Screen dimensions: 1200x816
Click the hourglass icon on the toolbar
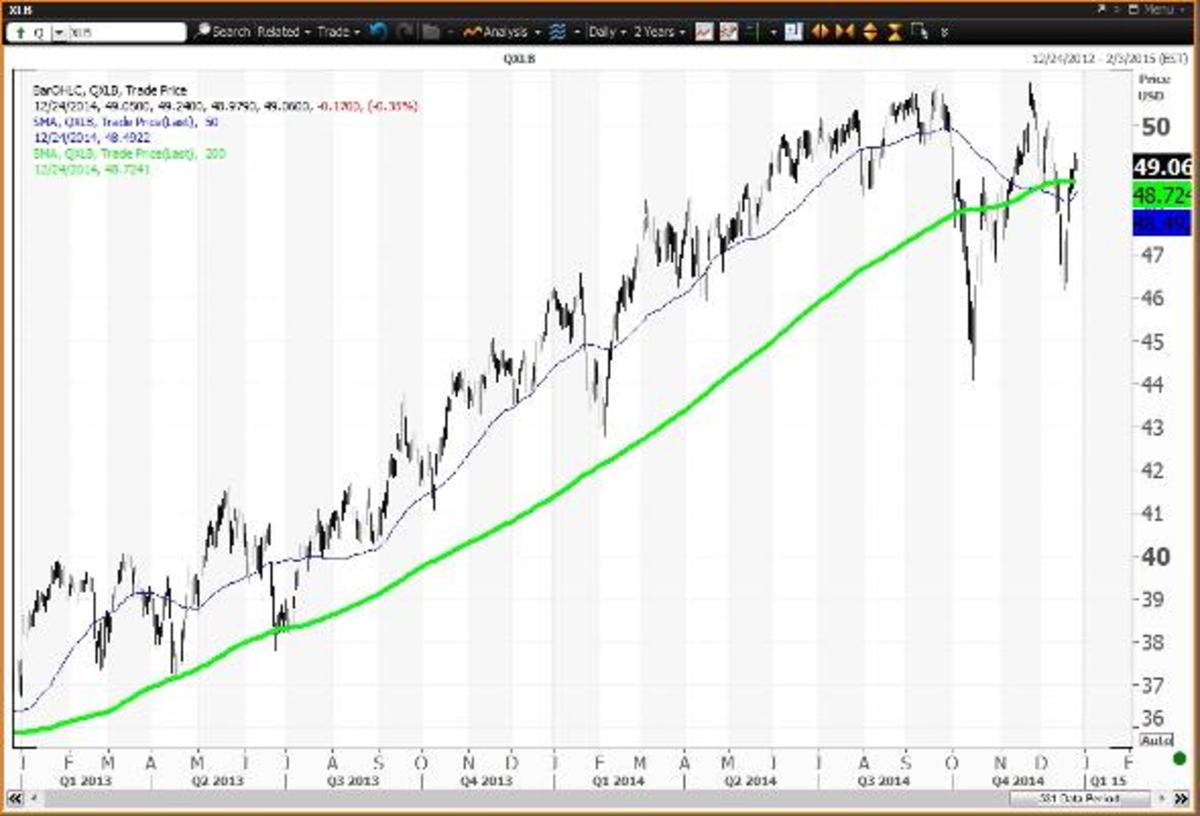coord(895,31)
